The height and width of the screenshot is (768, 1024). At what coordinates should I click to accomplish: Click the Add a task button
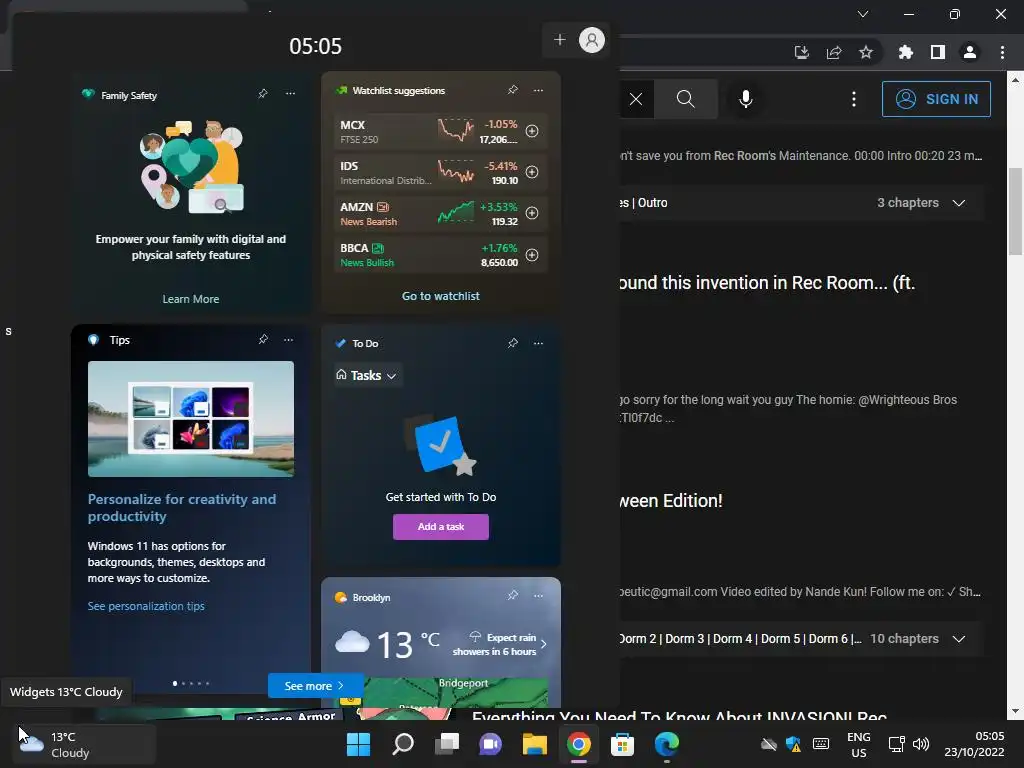441,526
